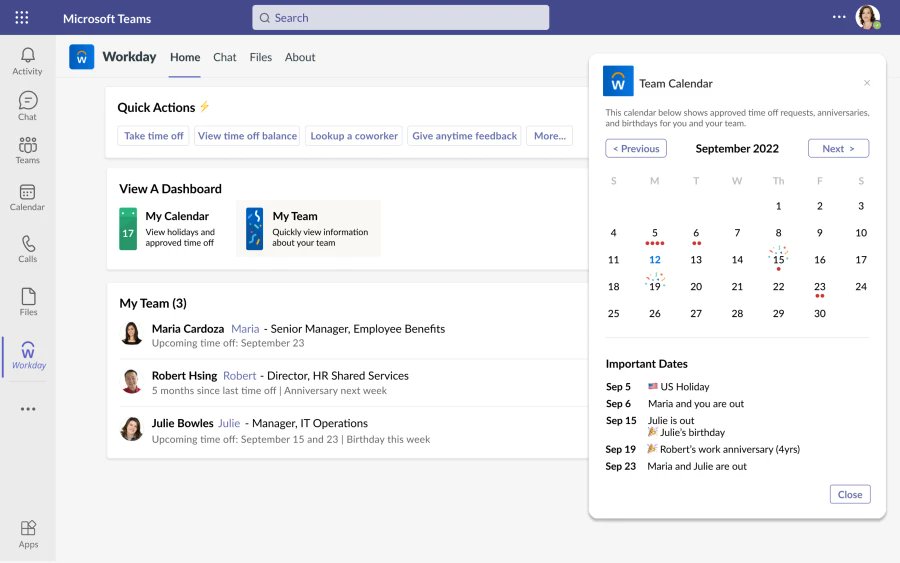The height and width of the screenshot is (563, 900).
Task: Open Chat in the left sidebar
Action: point(28,106)
